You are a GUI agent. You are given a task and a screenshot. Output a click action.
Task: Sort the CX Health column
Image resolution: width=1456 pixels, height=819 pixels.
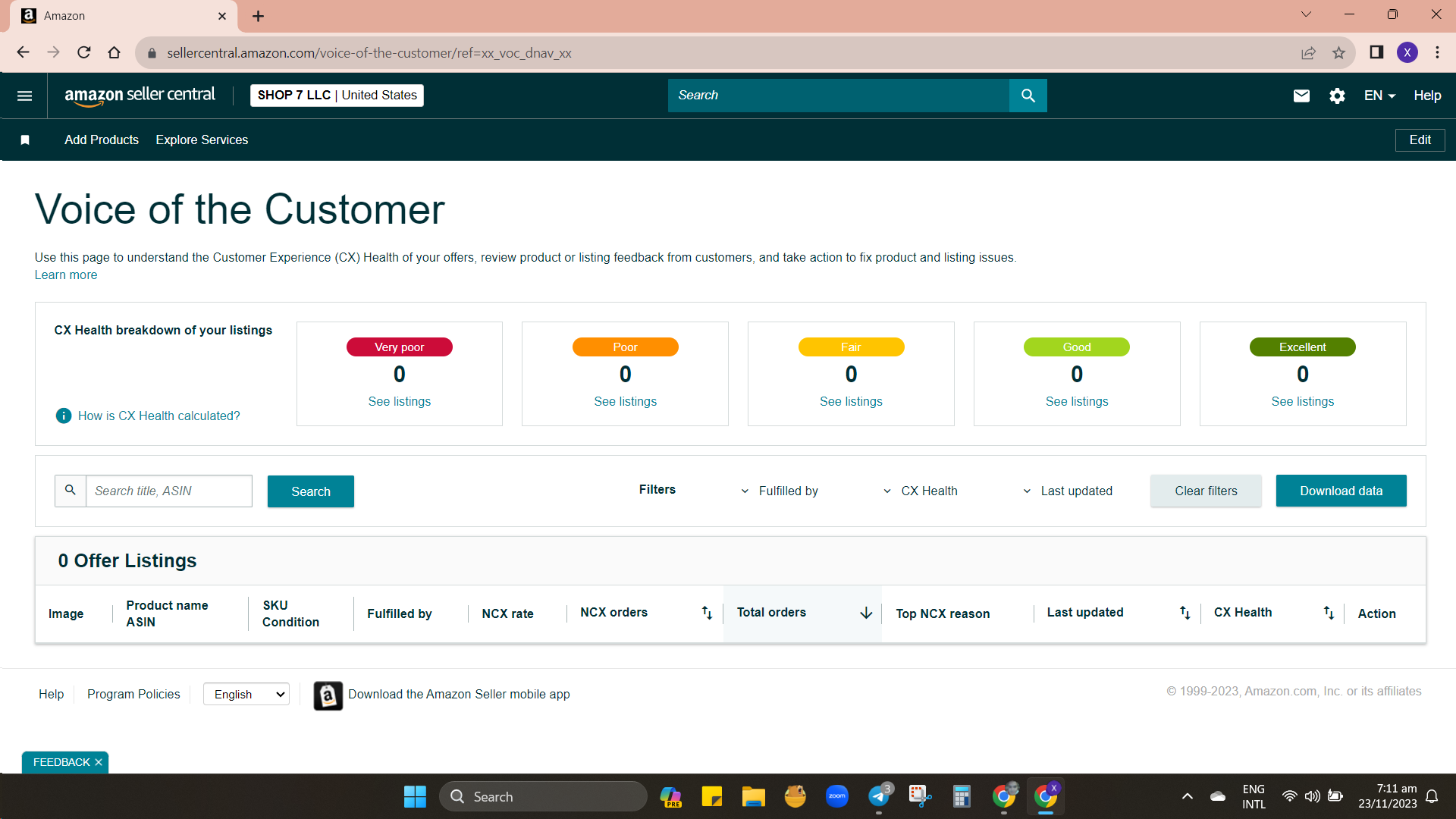[1329, 613]
